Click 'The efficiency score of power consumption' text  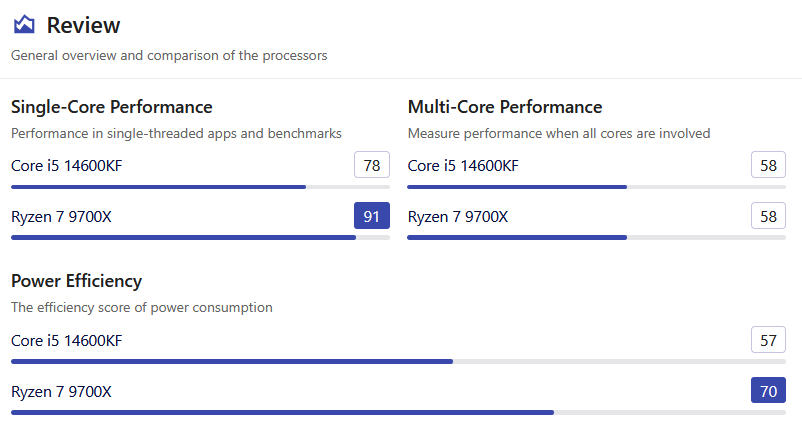click(142, 308)
